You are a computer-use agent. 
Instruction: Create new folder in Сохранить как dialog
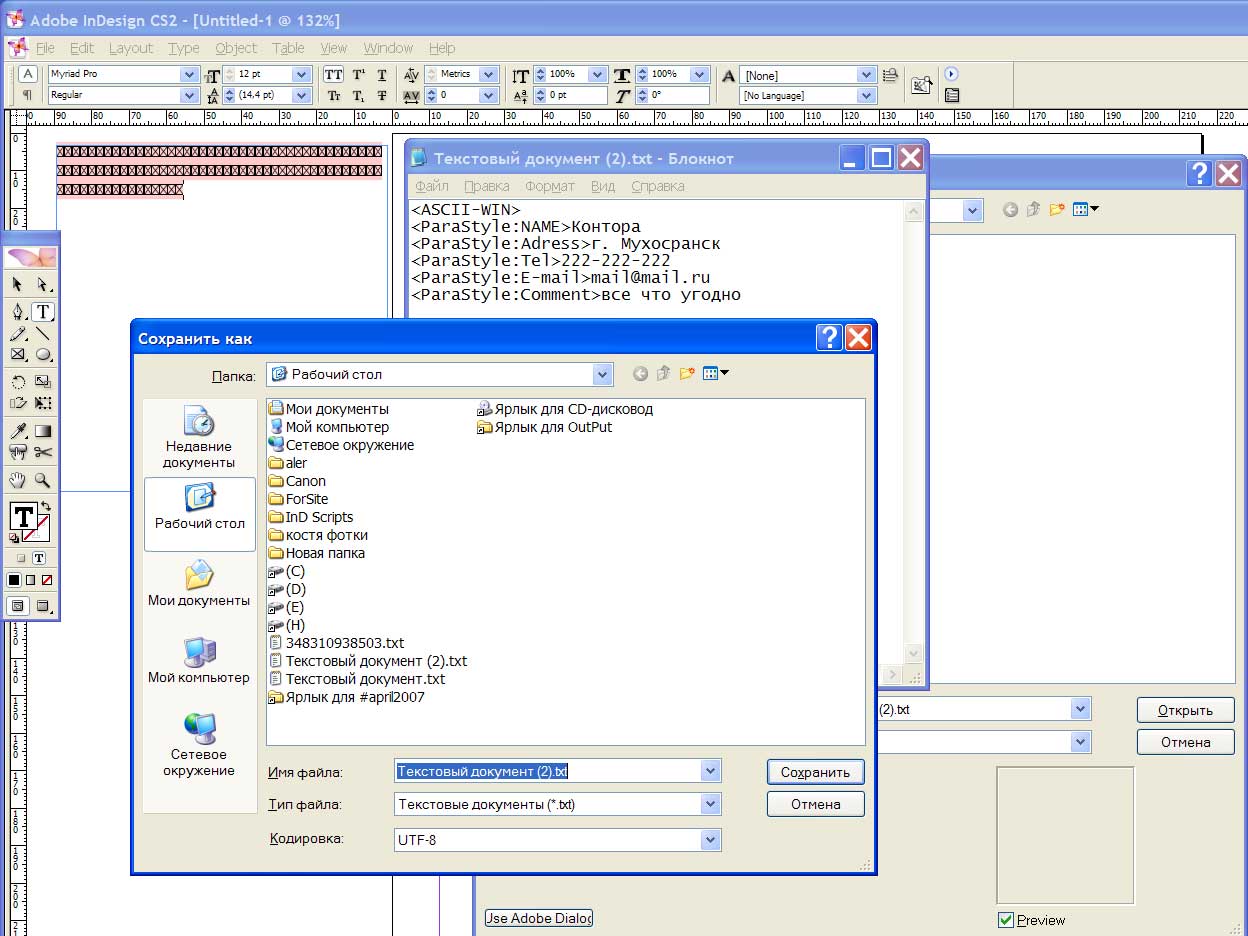(687, 374)
